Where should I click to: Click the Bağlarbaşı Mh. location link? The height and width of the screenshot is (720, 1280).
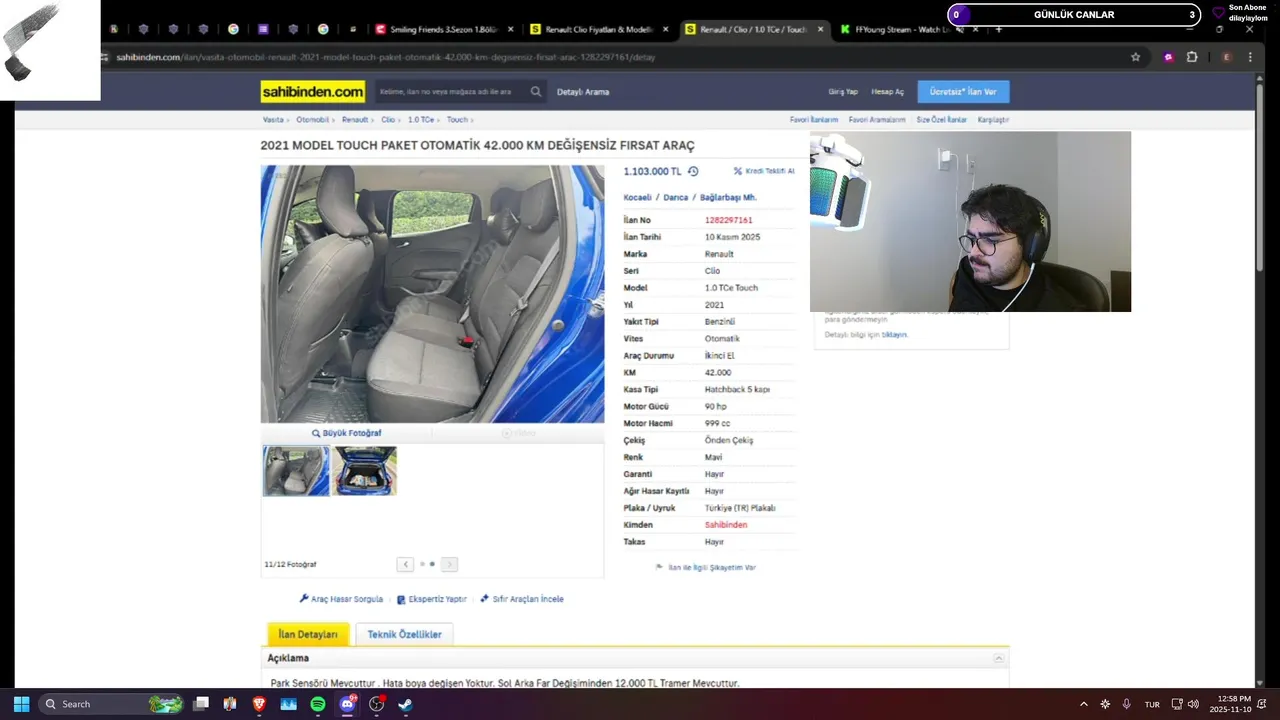[728, 197]
